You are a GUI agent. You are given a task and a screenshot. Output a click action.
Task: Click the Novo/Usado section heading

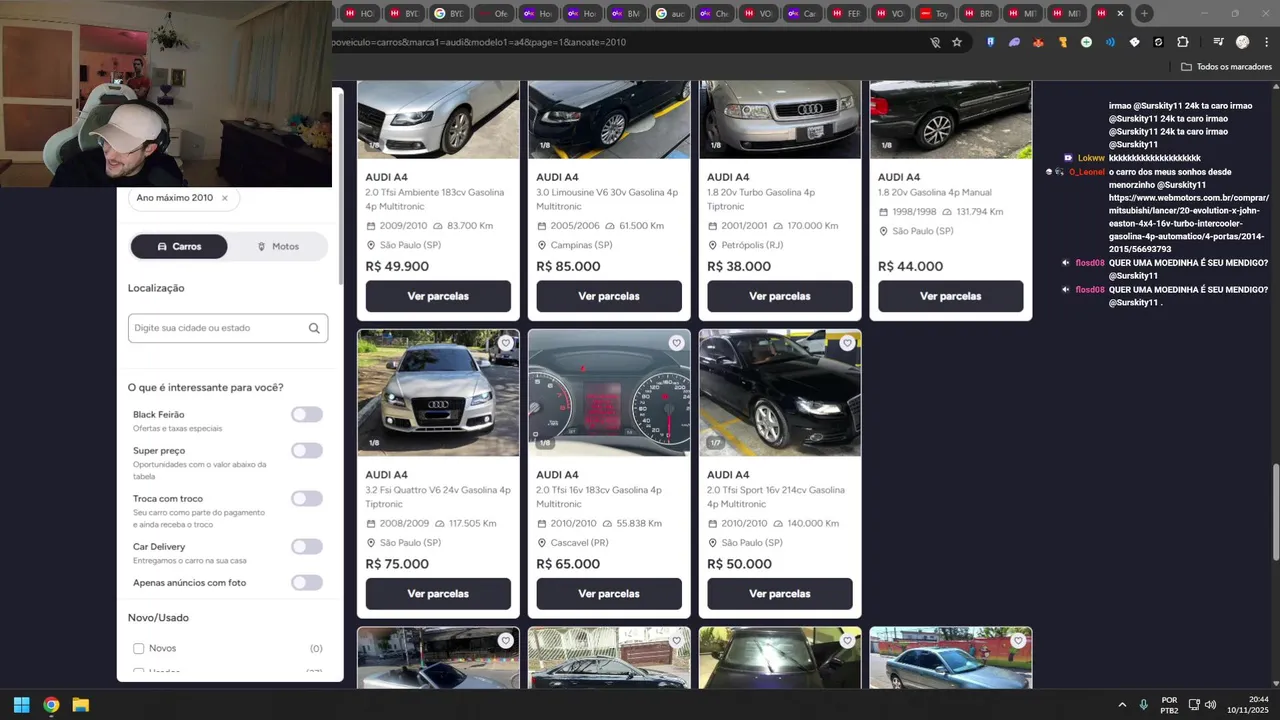pyautogui.click(x=158, y=618)
